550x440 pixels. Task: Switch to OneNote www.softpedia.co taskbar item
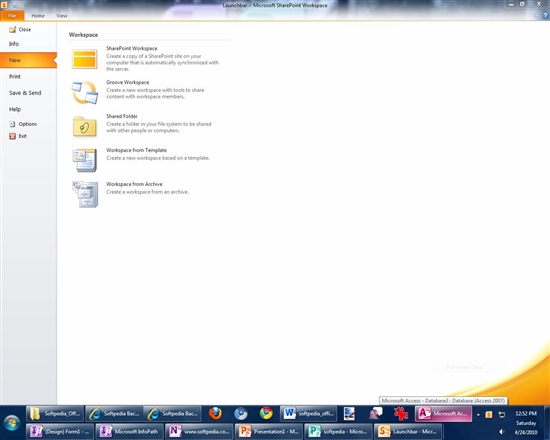pos(199,431)
